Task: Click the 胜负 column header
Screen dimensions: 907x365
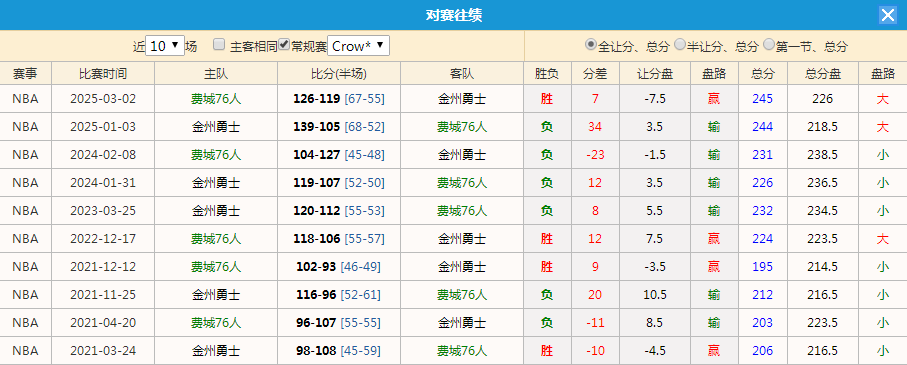Action: (x=547, y=73)
